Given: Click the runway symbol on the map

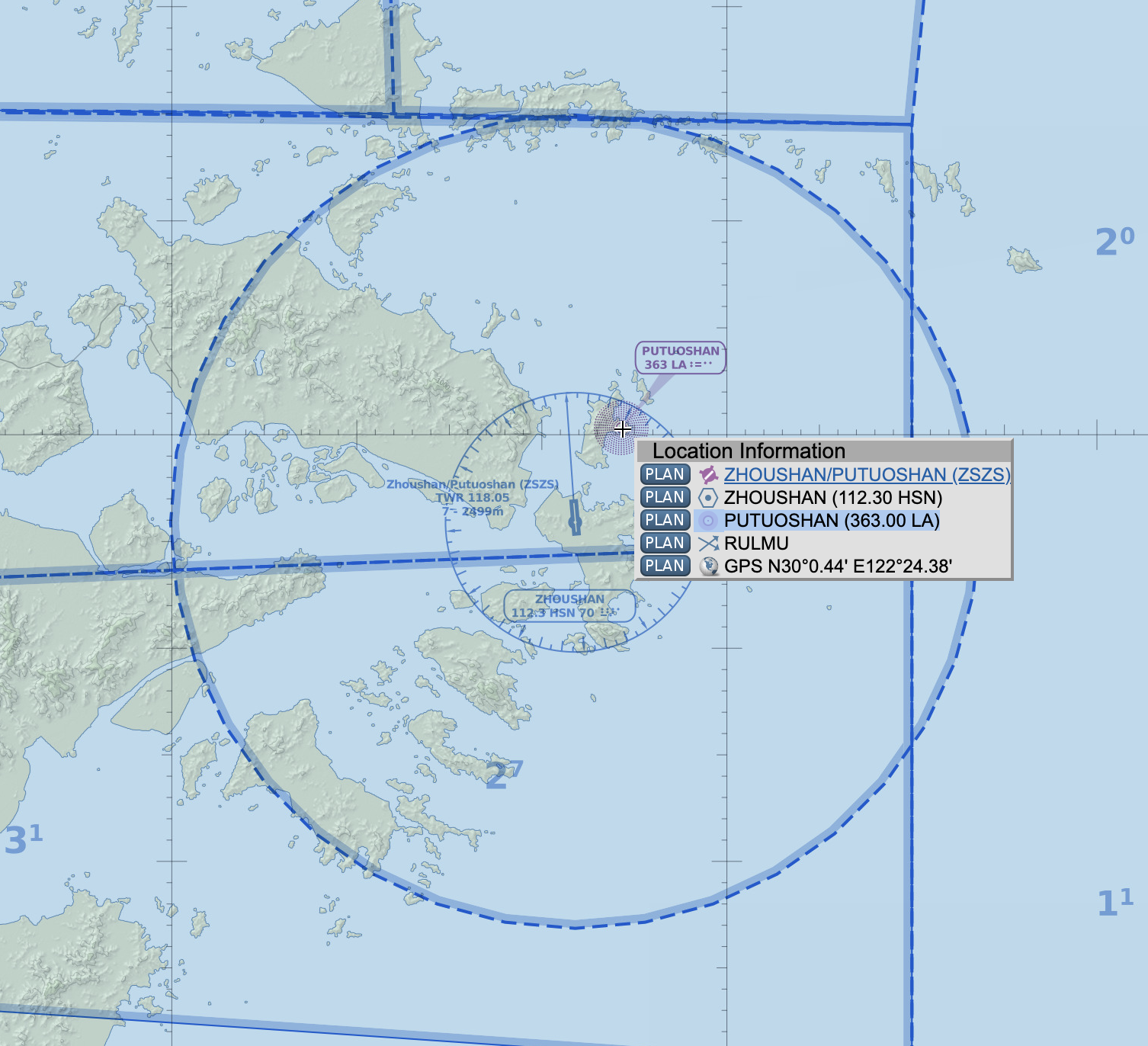Looking at the screenshot, I should pos(574,517).
